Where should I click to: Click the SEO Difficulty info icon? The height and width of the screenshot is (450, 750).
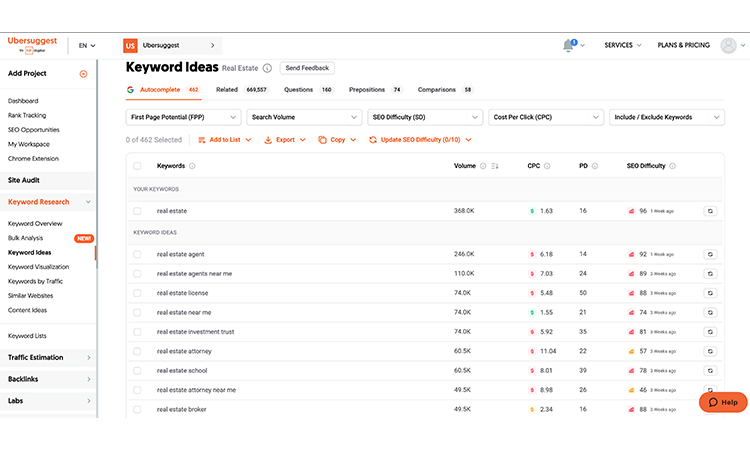coord(673,166)
